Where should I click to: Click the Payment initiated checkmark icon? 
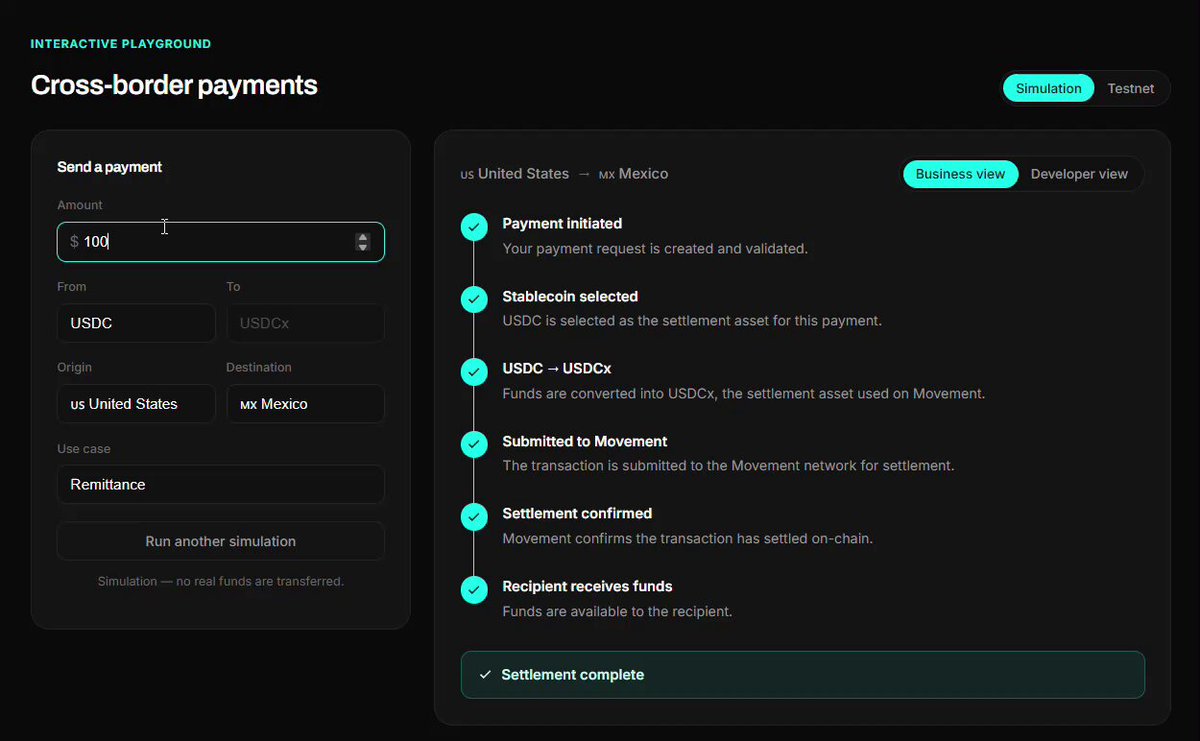(474, 227)
